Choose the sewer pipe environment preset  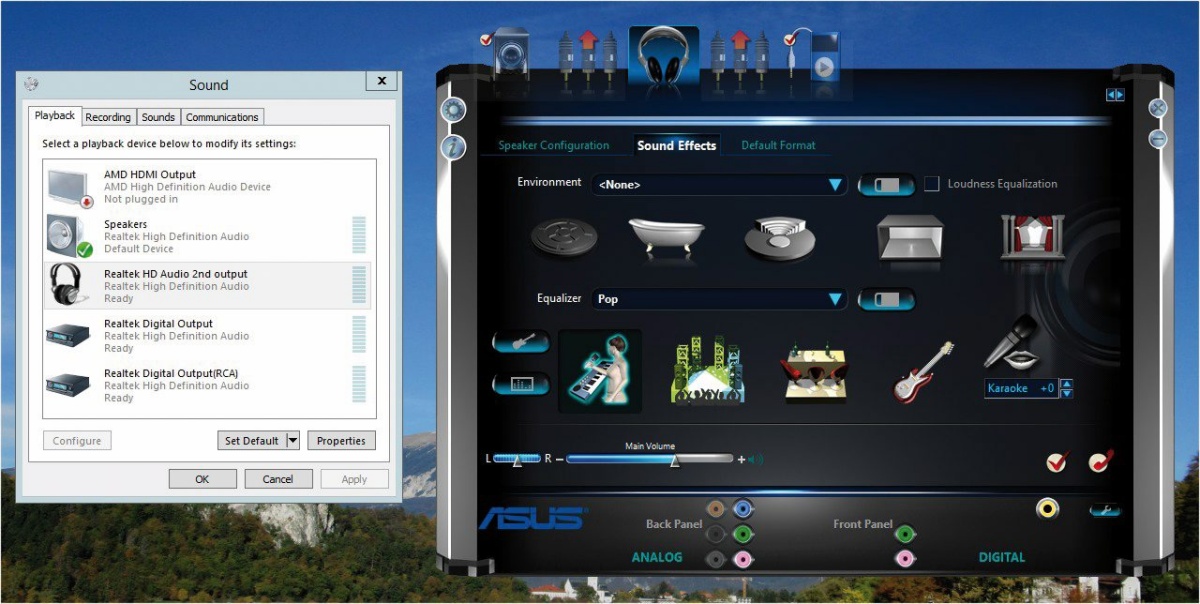coord(562,238)
